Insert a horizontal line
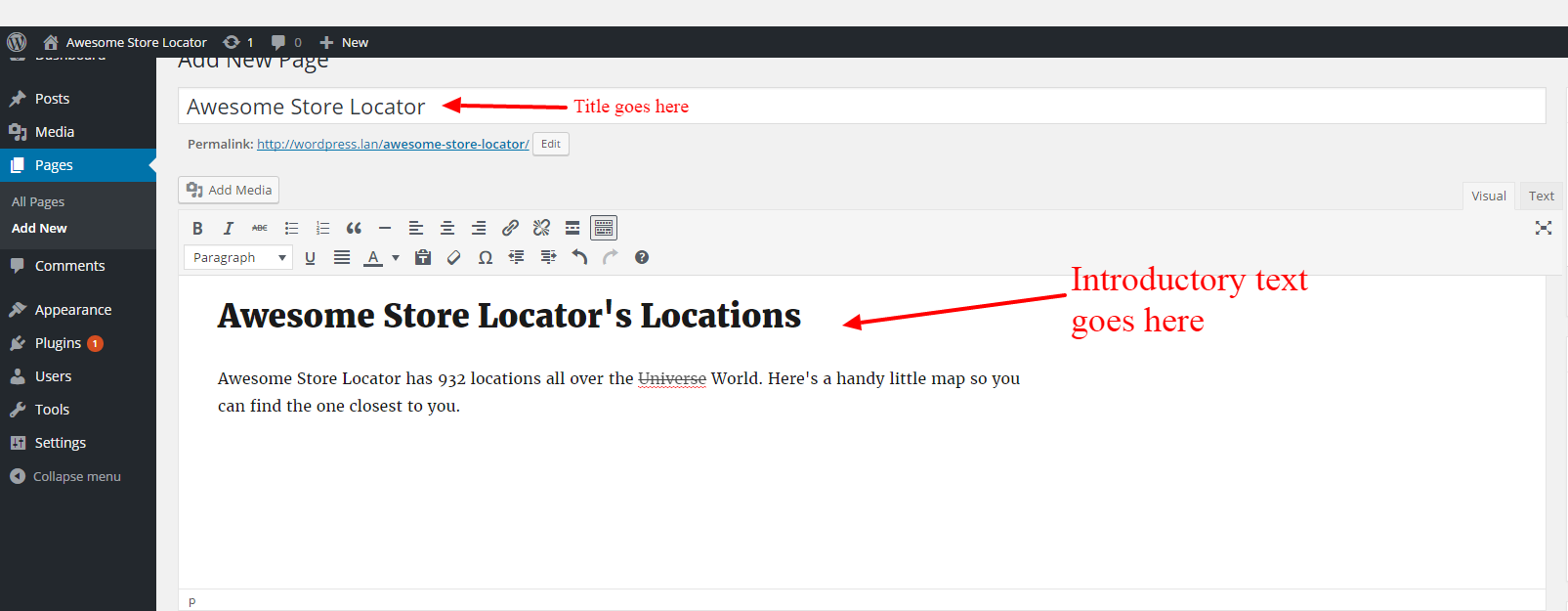The image size is (1568, 611). [385, 228]
